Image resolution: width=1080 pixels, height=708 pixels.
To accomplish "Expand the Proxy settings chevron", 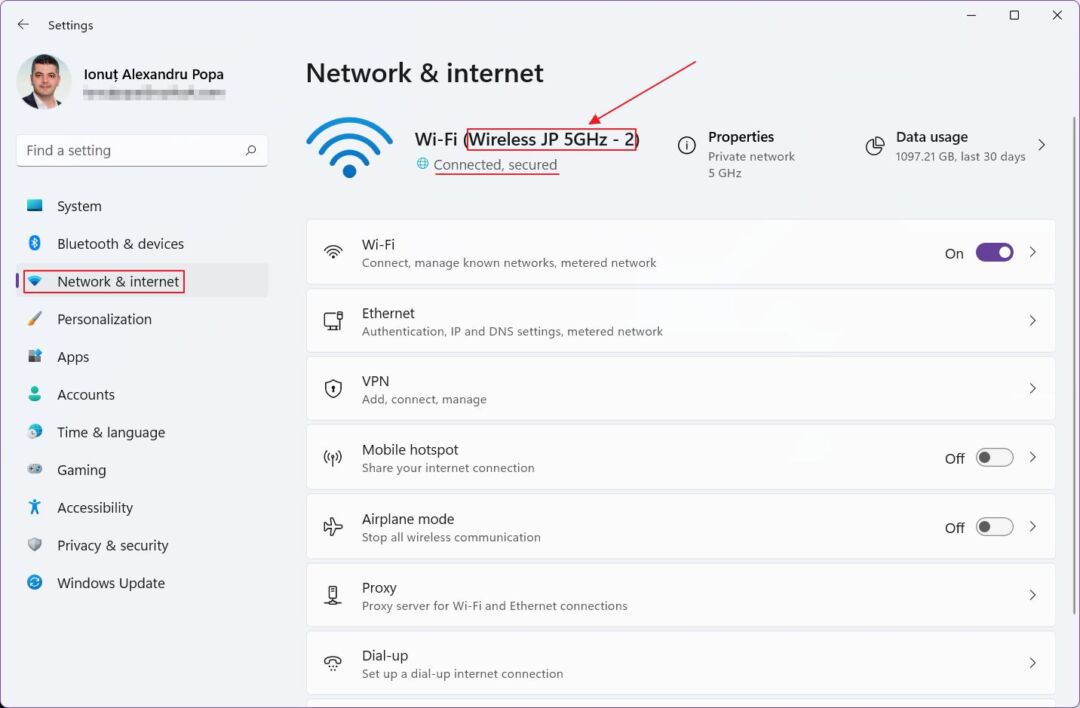I will click(x=1032, y=595).
